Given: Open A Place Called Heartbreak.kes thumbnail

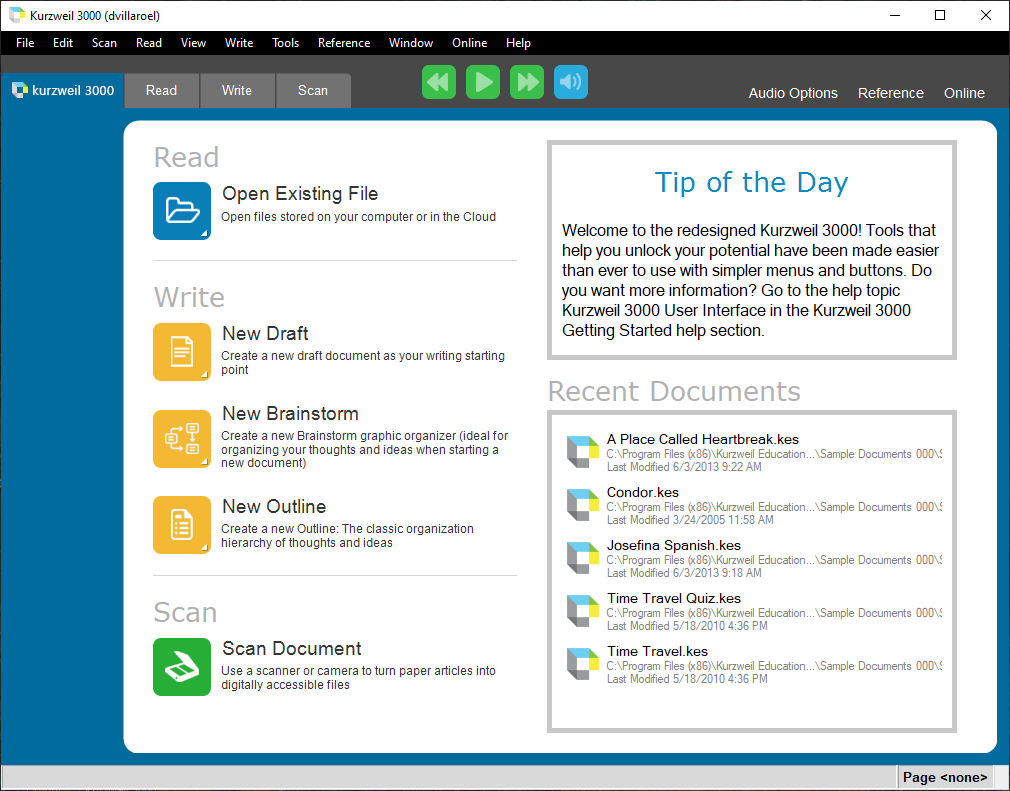Looking at the screenshot, I should coord(581,452).
